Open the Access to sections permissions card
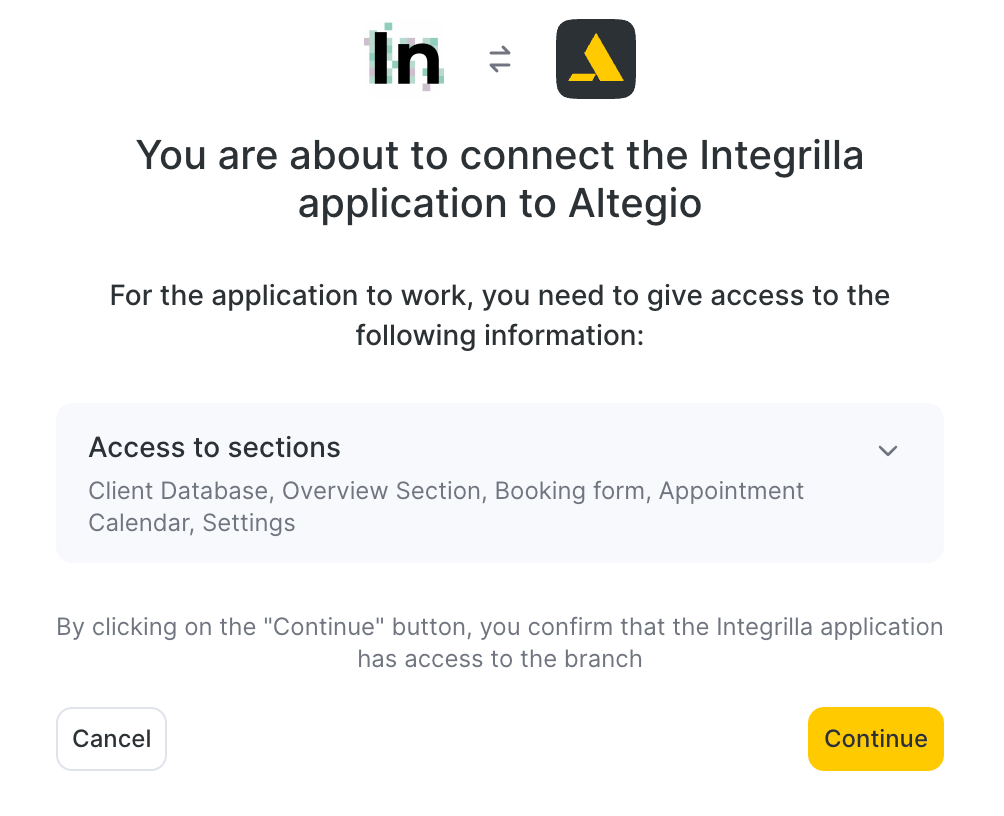Image resolution: width=1004 pixels, height=816 pixels. [x=500, y=483]
